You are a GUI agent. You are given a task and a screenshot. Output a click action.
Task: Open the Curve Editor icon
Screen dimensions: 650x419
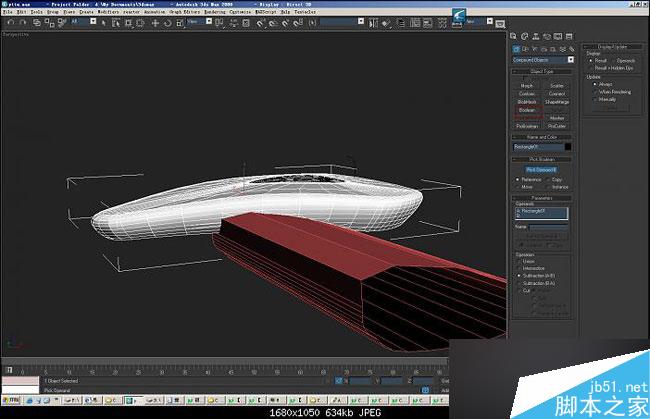415,23
